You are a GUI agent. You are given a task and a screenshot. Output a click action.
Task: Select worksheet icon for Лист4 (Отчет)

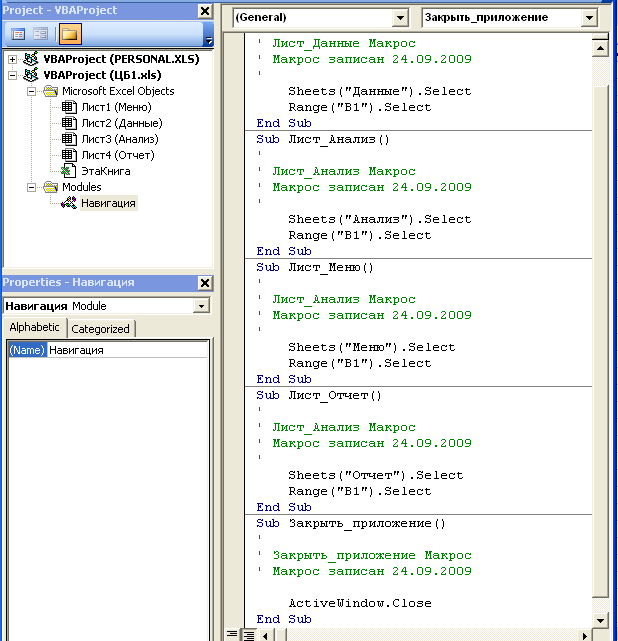(69, 155)
